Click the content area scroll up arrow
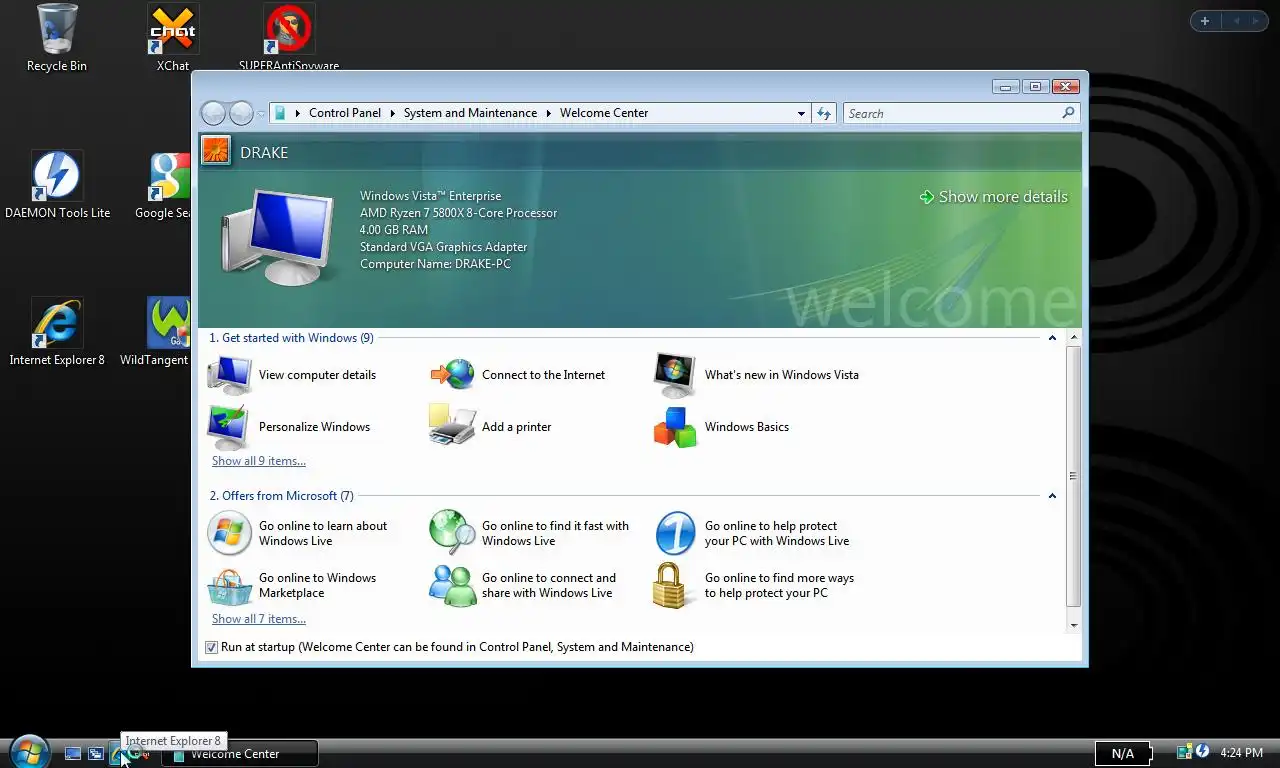This screenshot has height=768, width=1280. (1074, 339)
